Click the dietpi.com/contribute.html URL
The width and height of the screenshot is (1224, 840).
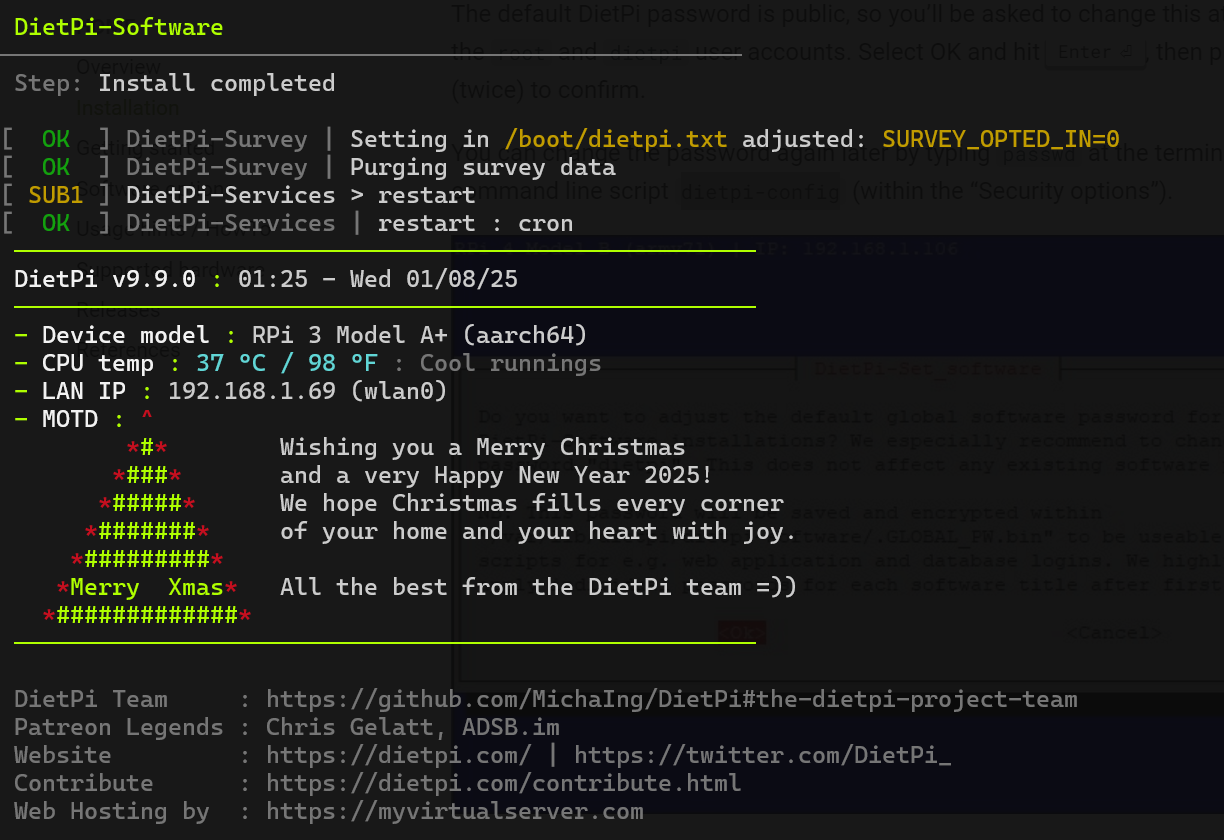[x=504, y=783]
